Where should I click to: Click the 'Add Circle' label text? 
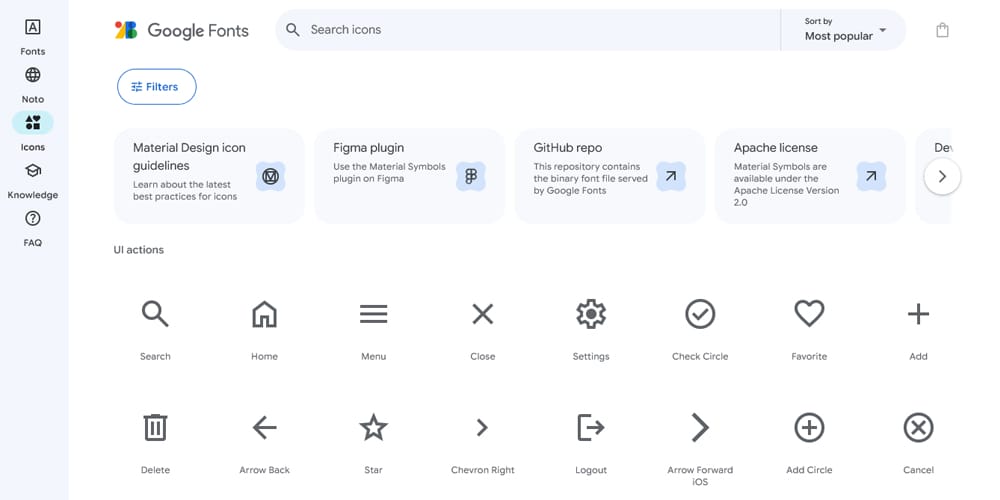pos(809,470)
